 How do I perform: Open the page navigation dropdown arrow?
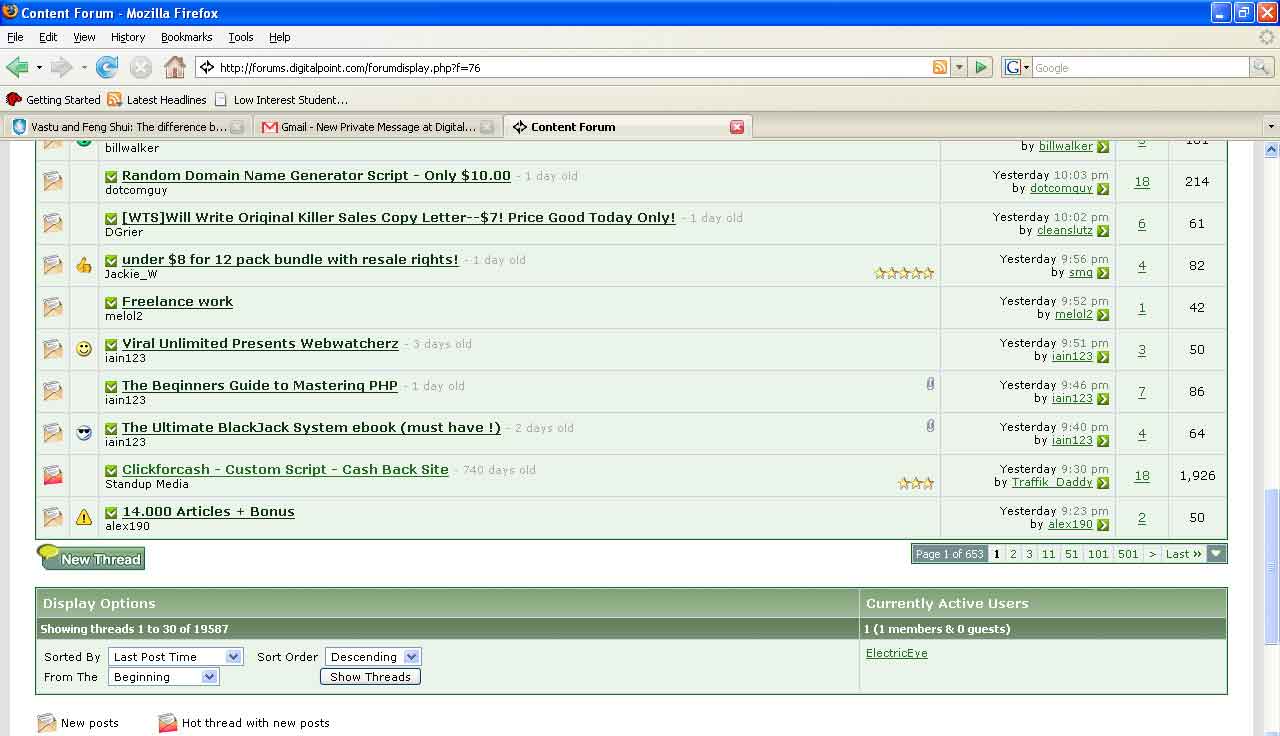1216,554
